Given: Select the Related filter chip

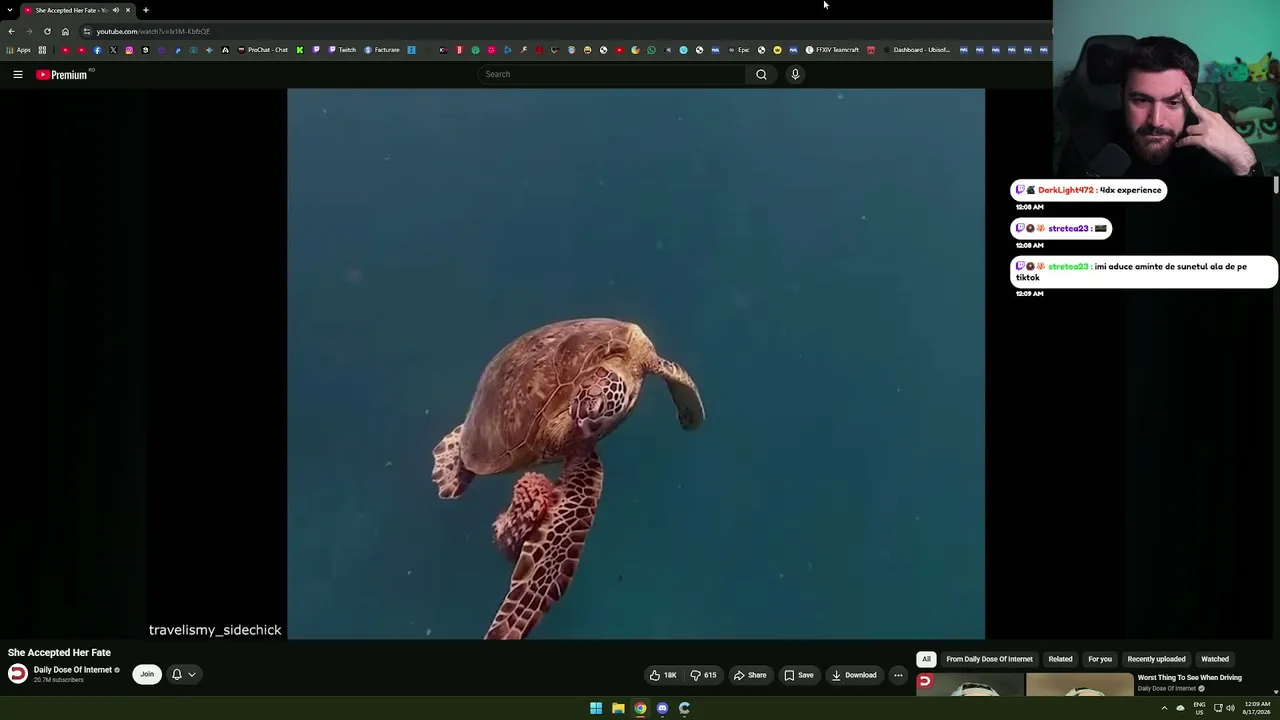Looking at the screenshot, I should (1060, 659).
